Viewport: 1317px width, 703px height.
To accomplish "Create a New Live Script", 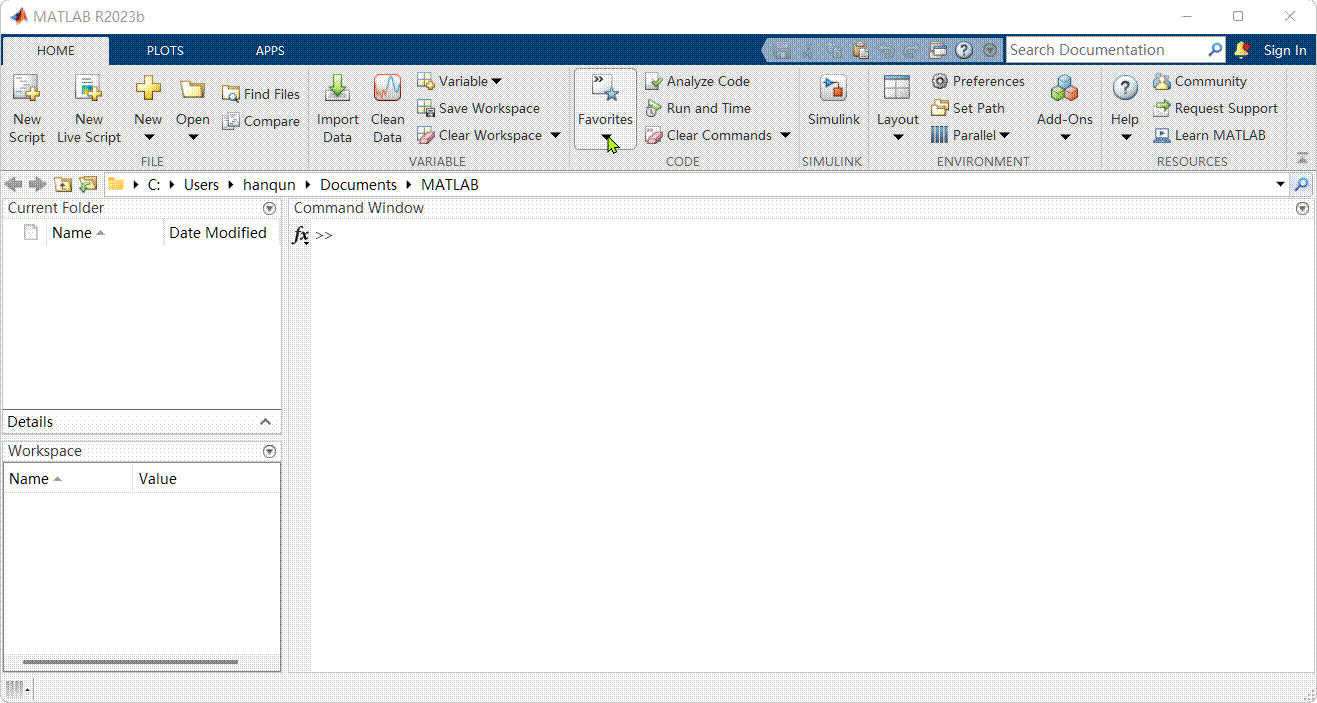I will click(x=89, y=109).
